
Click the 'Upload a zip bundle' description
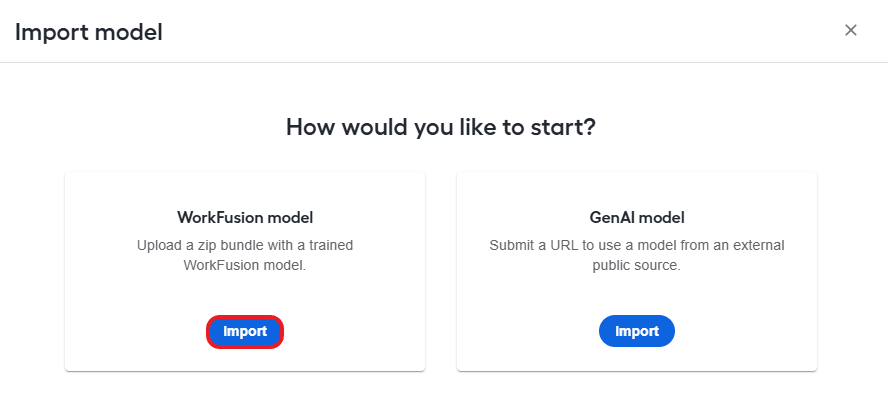pos(245,255)
